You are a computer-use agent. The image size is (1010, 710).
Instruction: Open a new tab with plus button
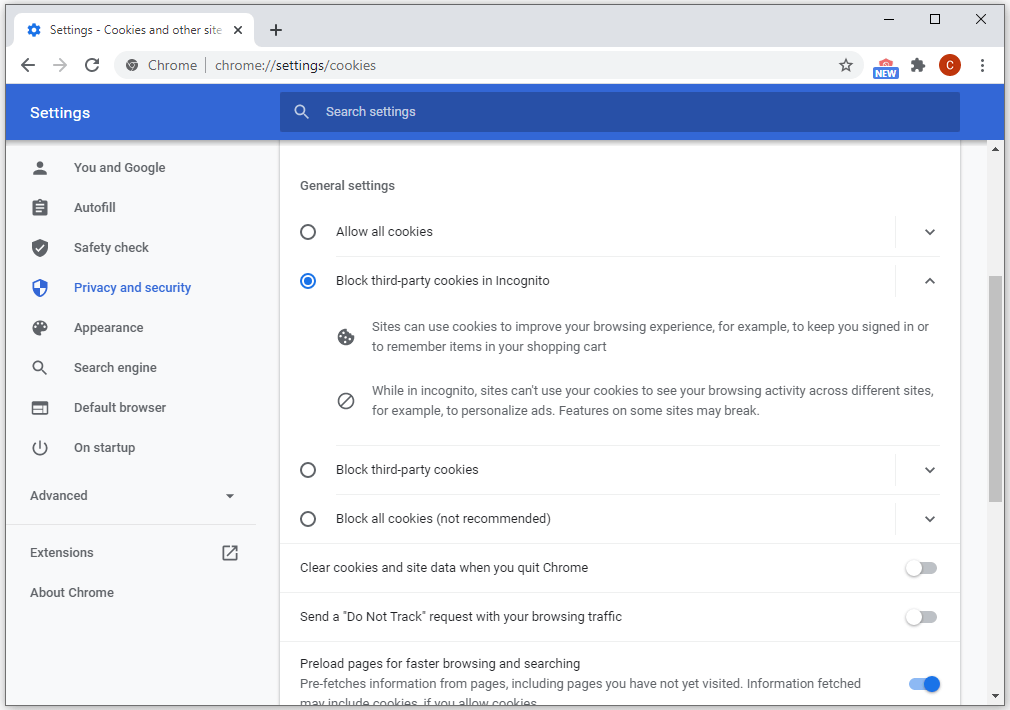[x=276, y=30]
